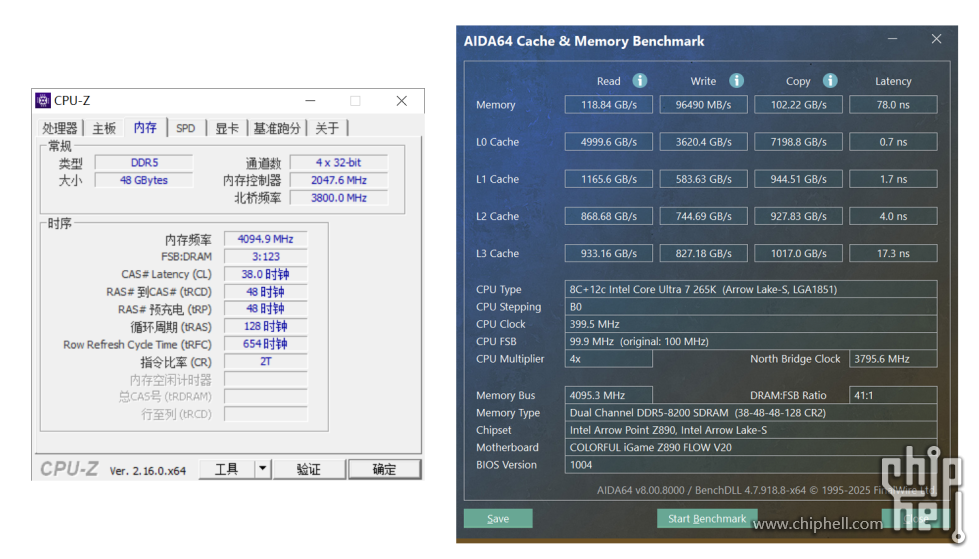Image resolution: width=979 pixels, height=559 pixels.
Task: Click the CPU-Z app icon in title bar
Action: pos(43,100)
